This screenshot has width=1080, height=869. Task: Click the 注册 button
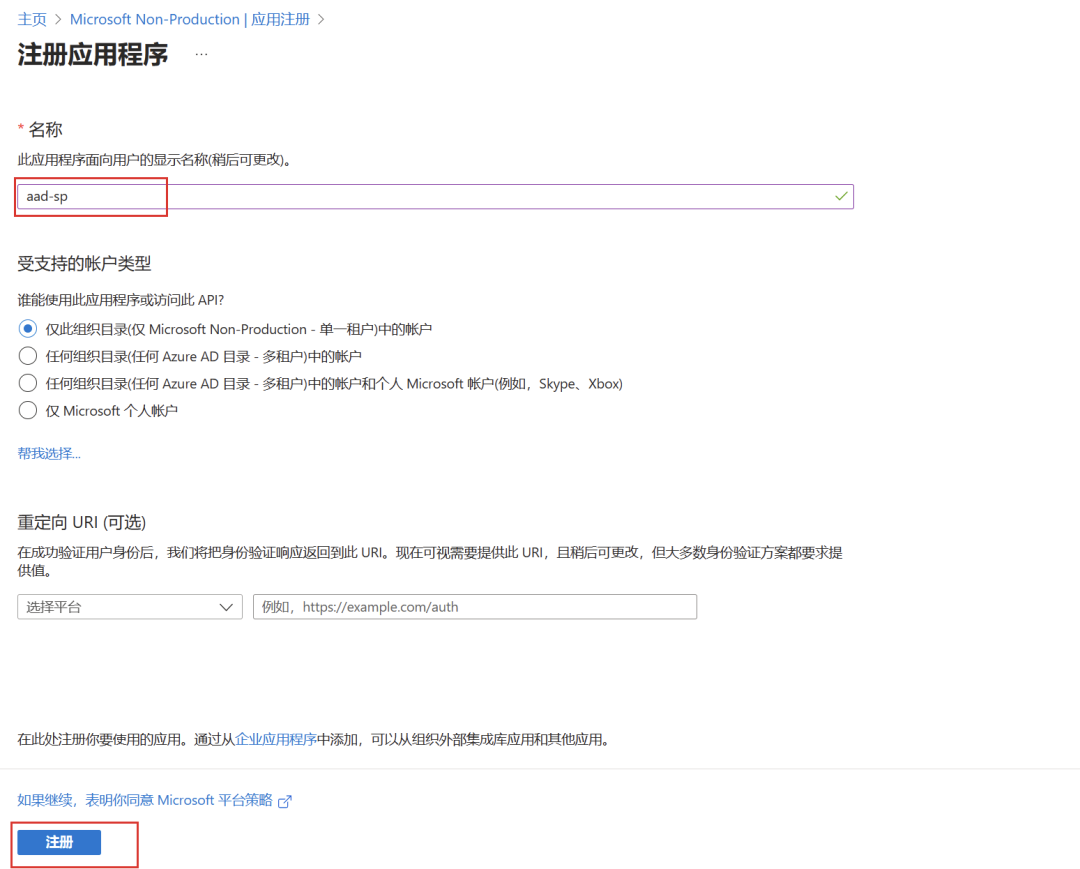pyautogui.click(x=59, y=842)
